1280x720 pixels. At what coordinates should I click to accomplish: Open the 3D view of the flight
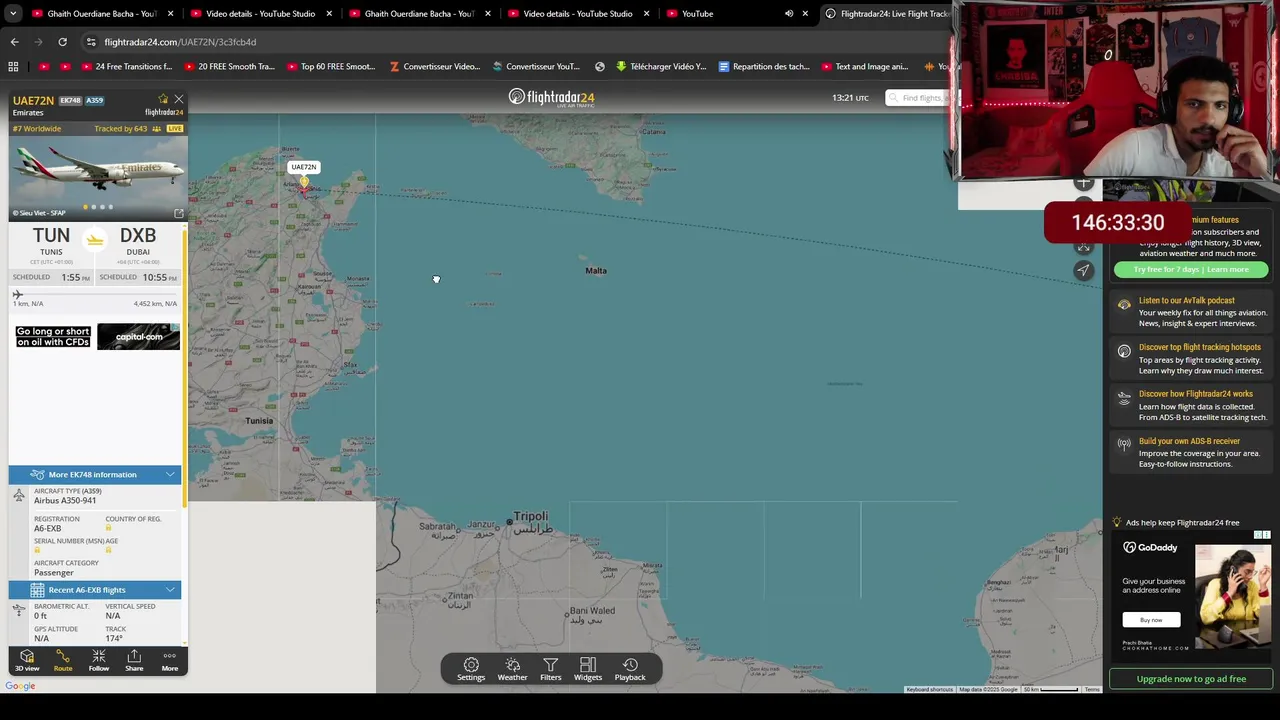point(27,660)
